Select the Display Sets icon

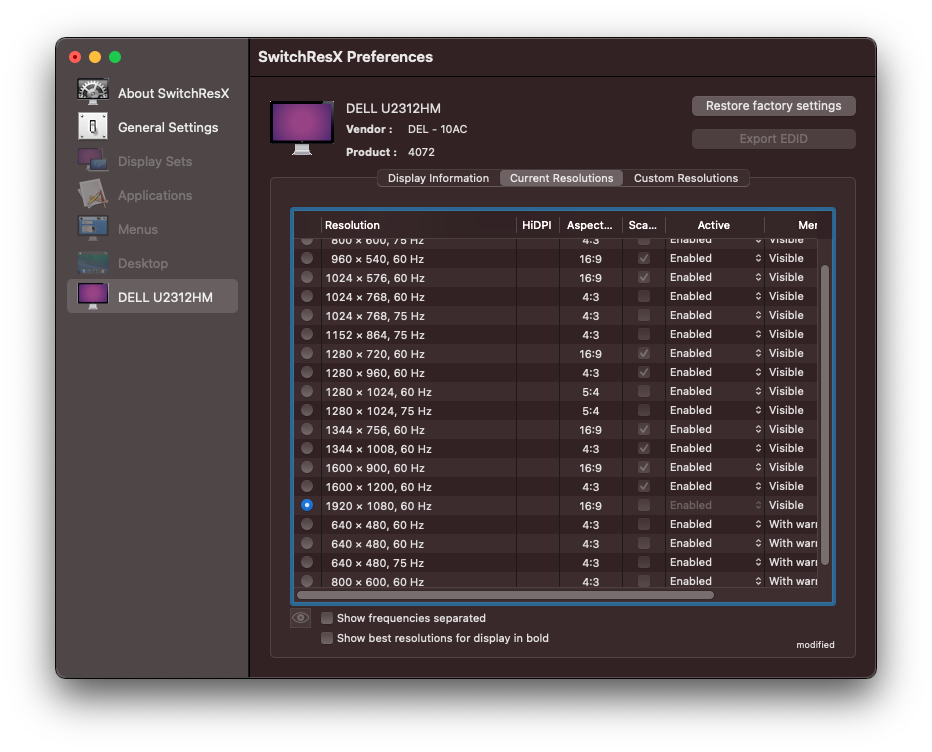pyautogui.click(x=93, y=160)
